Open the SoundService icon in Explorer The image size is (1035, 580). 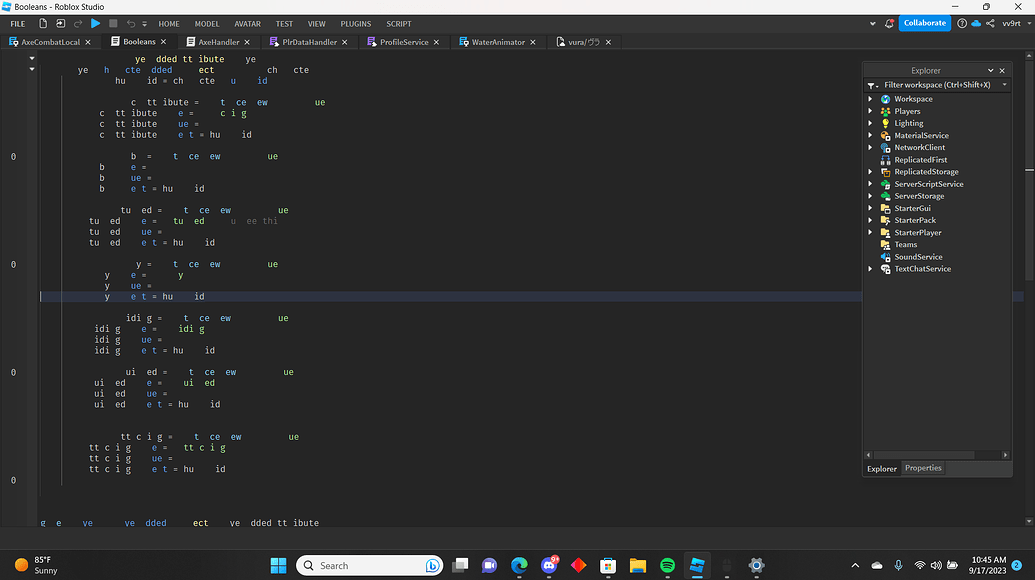click(884, 257)
